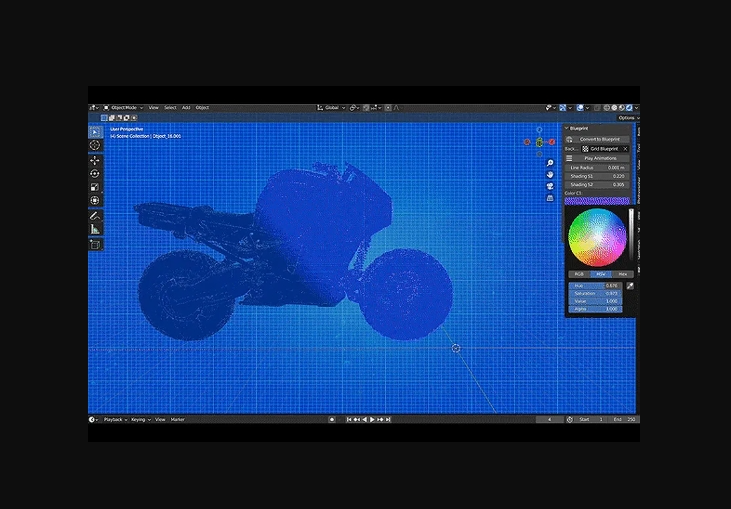Select the Measure tool
The height and width of the screenshot is (509, 731).
95,229
